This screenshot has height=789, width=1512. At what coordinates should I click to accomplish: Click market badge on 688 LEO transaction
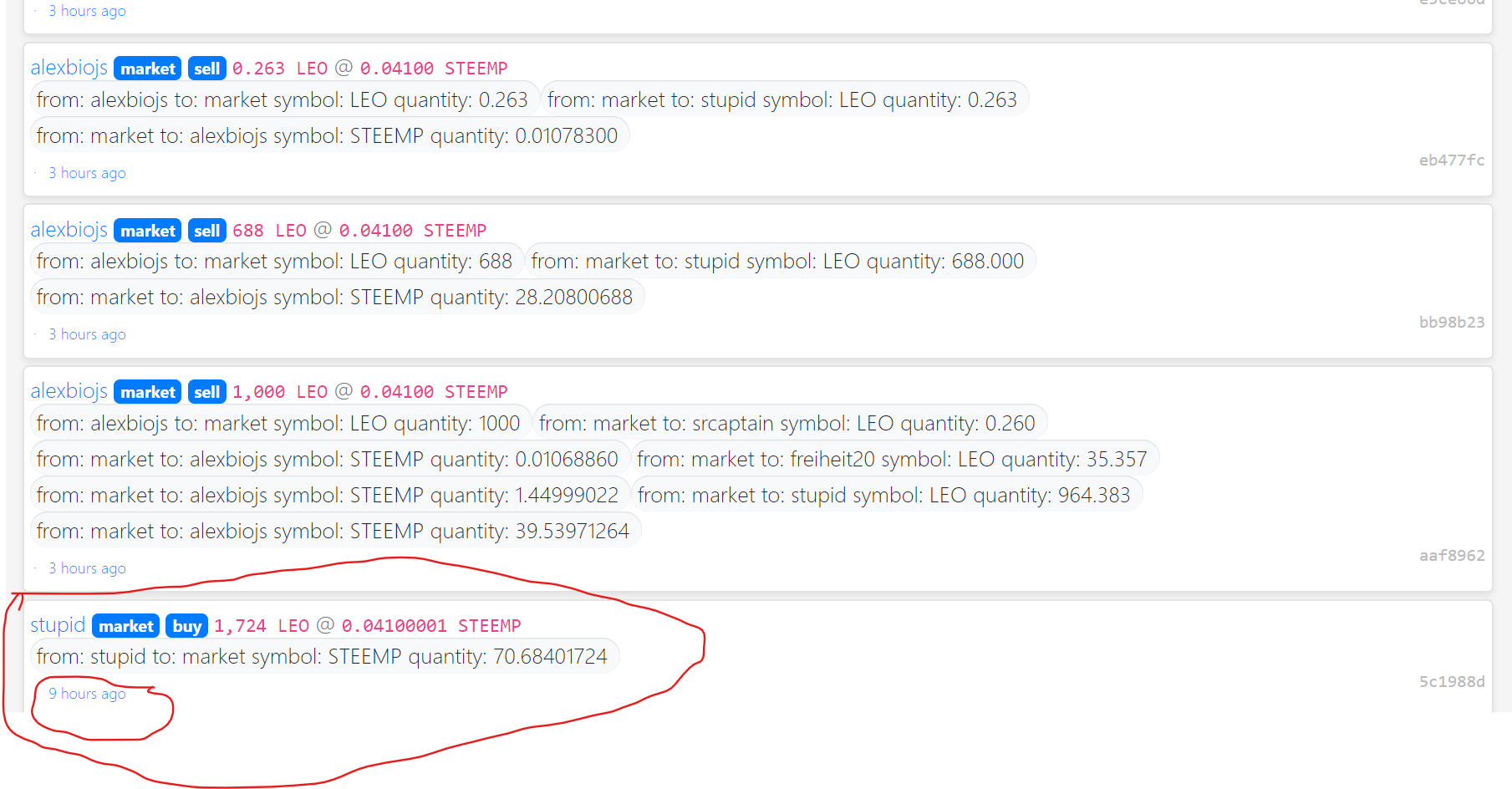(148, 230)
